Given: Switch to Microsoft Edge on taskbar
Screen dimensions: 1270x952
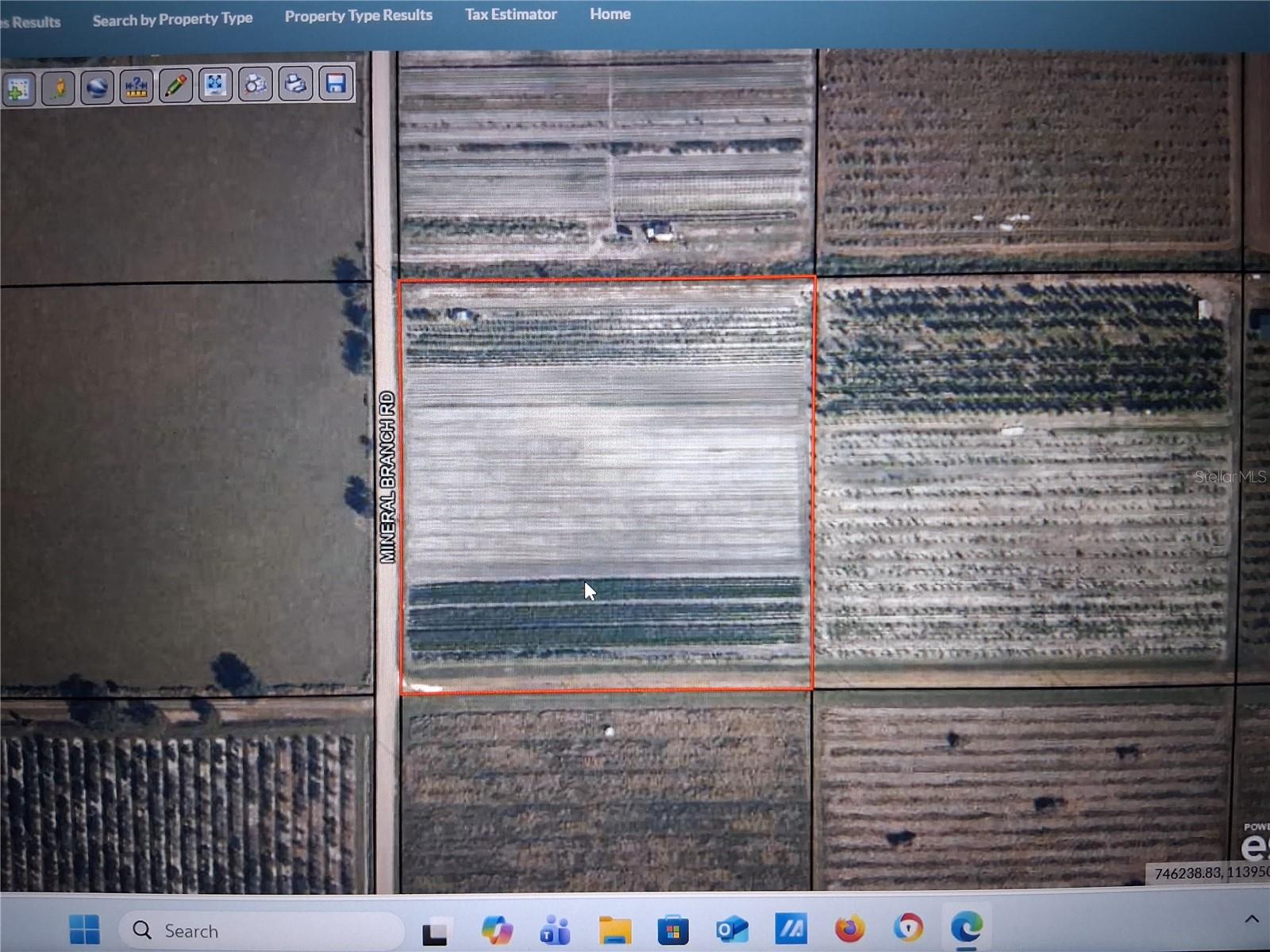Looking at the screenshot, I should coord(967,926).
